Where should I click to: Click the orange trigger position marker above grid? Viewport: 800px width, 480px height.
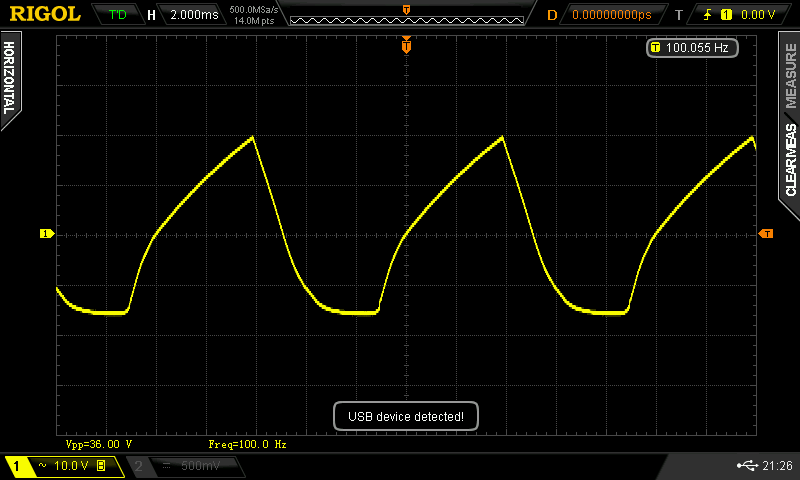(x=406, y=45)
